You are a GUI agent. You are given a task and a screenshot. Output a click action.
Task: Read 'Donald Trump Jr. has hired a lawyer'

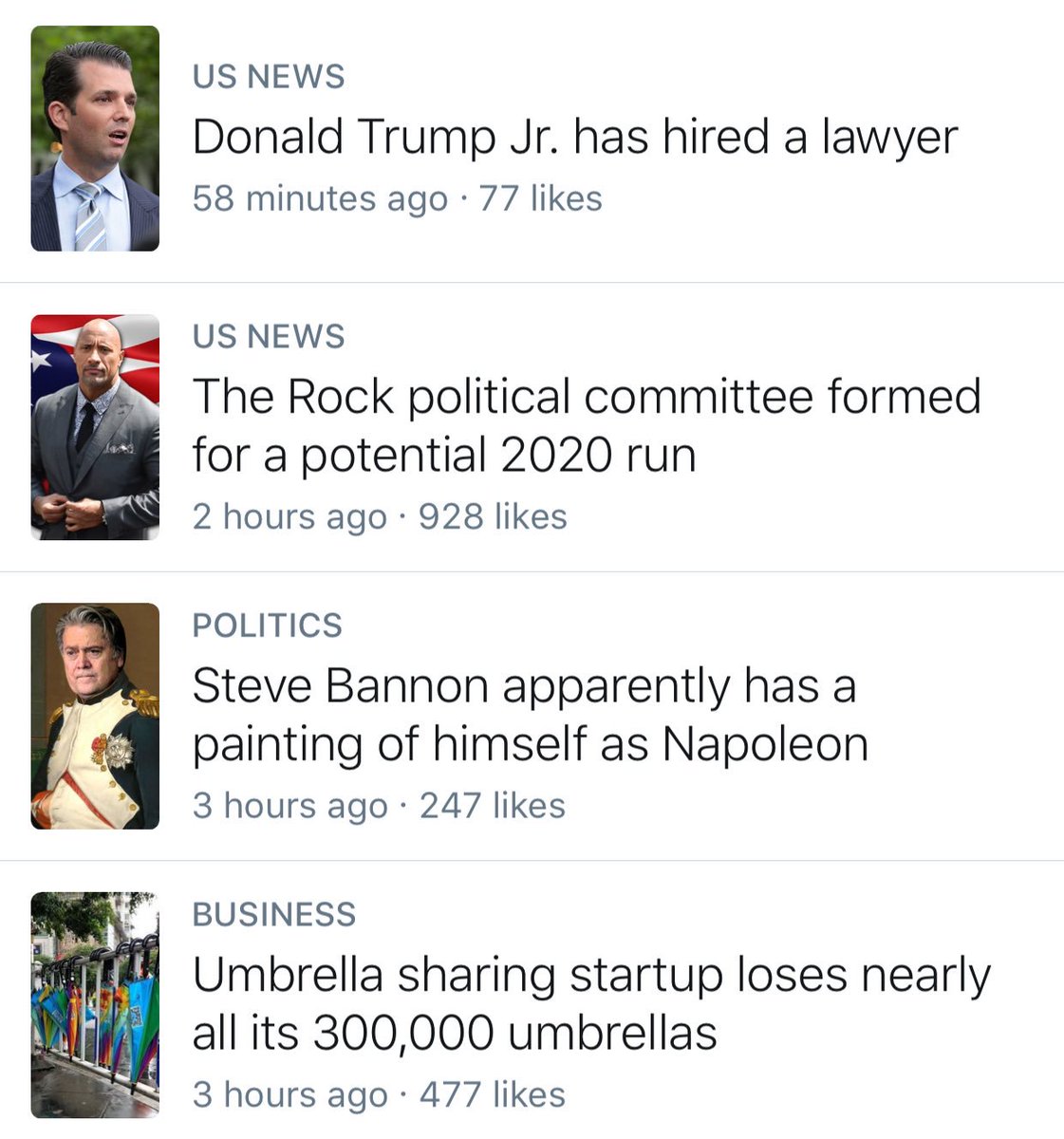[x=574, y=137]
